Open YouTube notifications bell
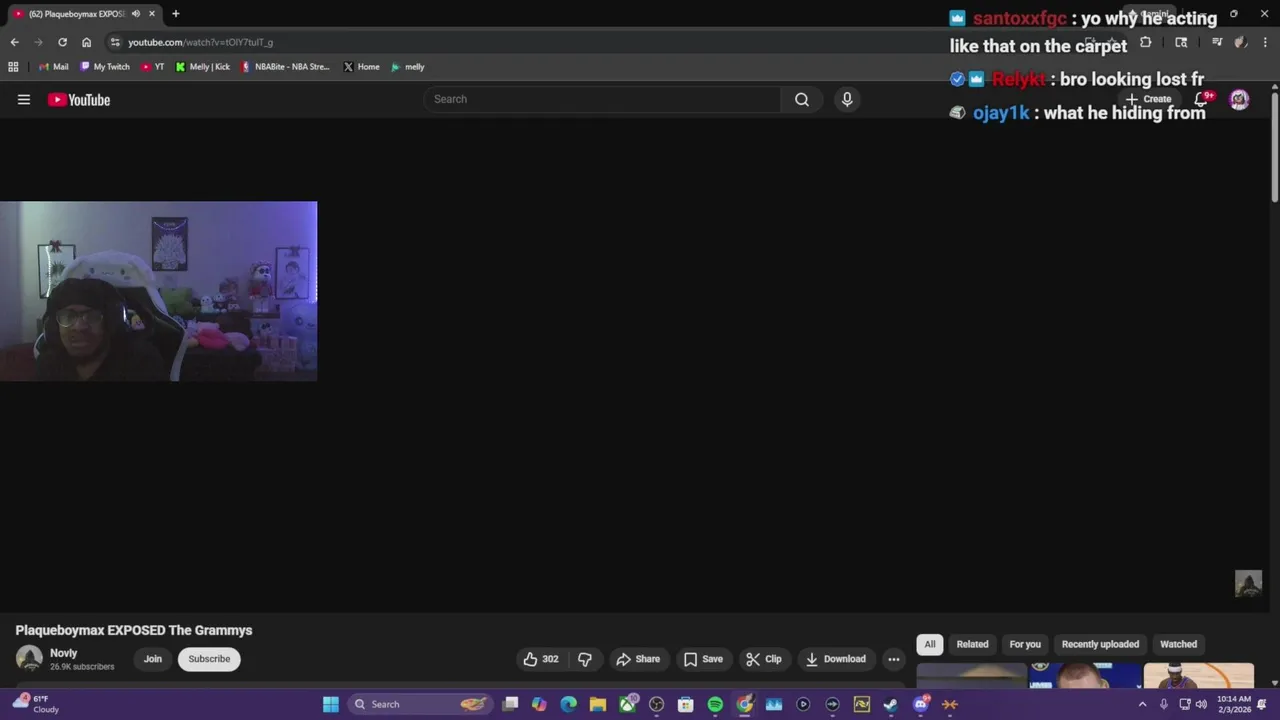1280x720 pixels. click(1202, 99)
